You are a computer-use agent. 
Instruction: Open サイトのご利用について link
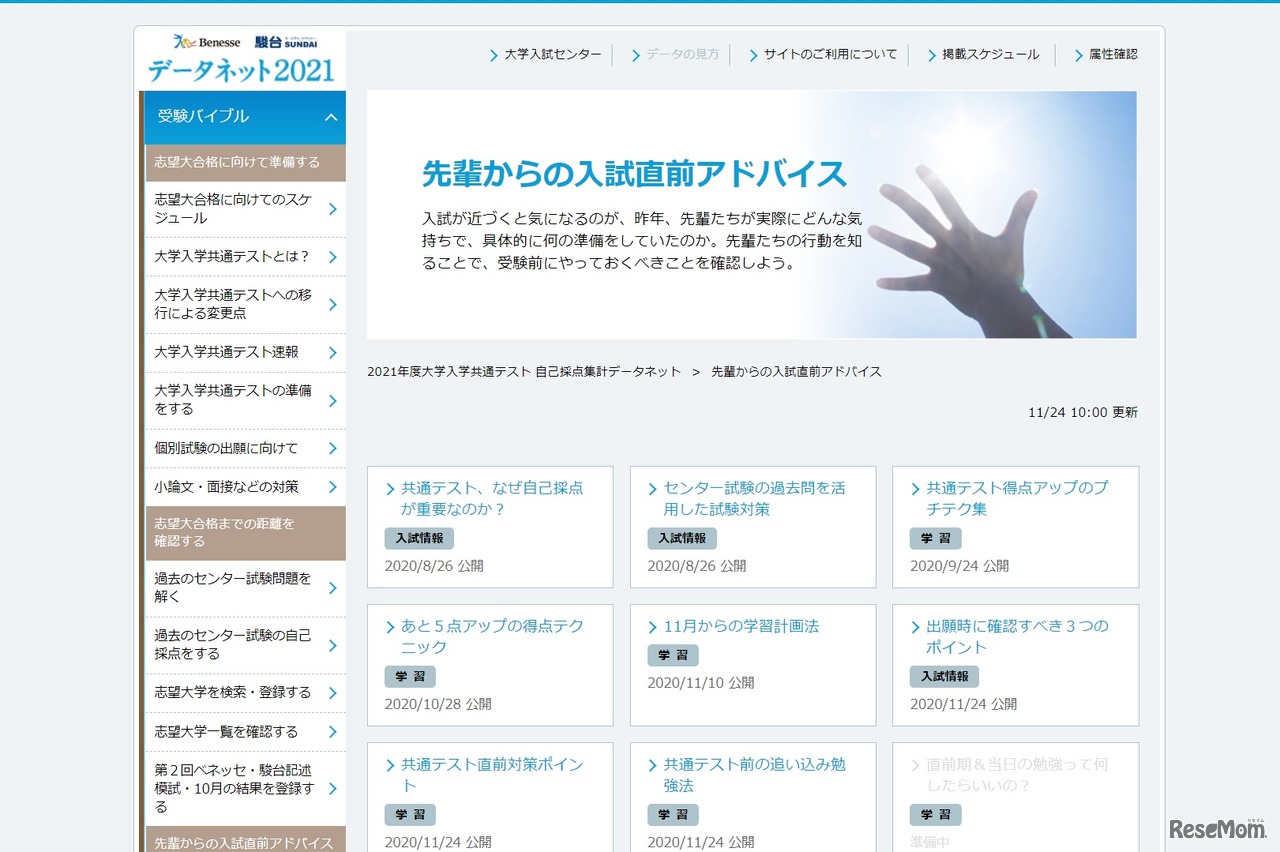(x=827, y=55)
